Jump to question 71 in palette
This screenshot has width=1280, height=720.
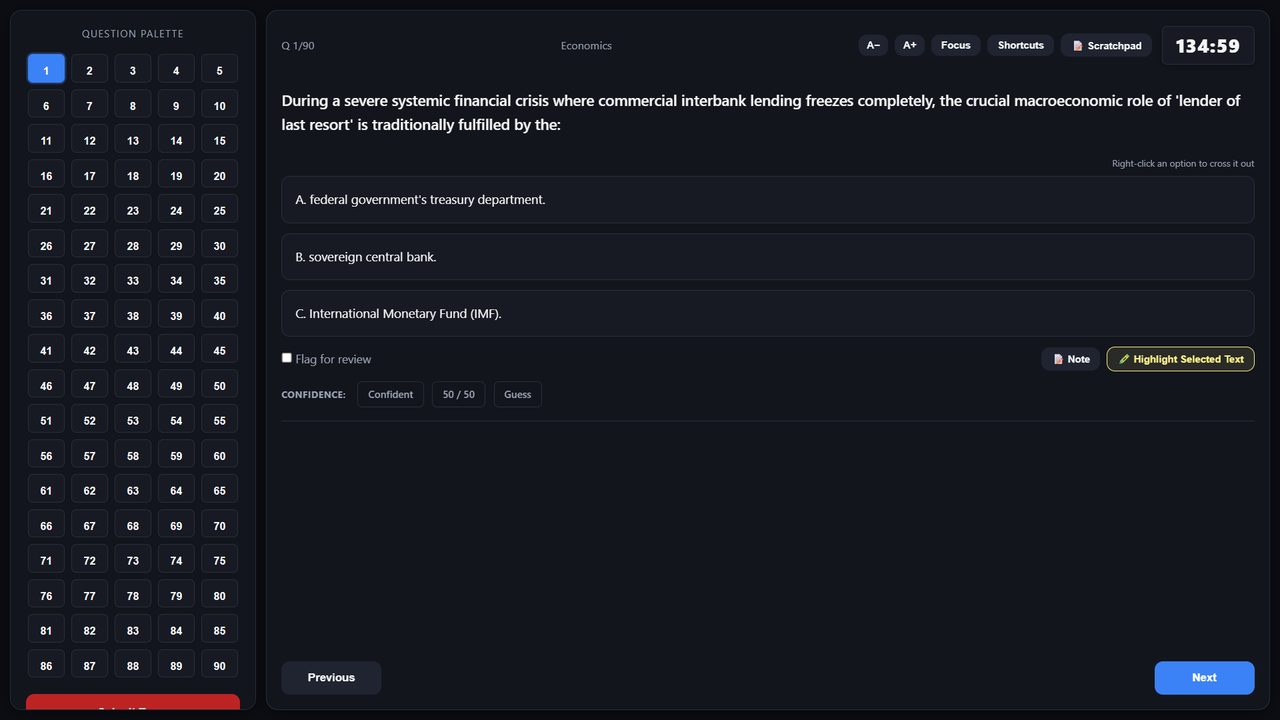tap(46, 559)
